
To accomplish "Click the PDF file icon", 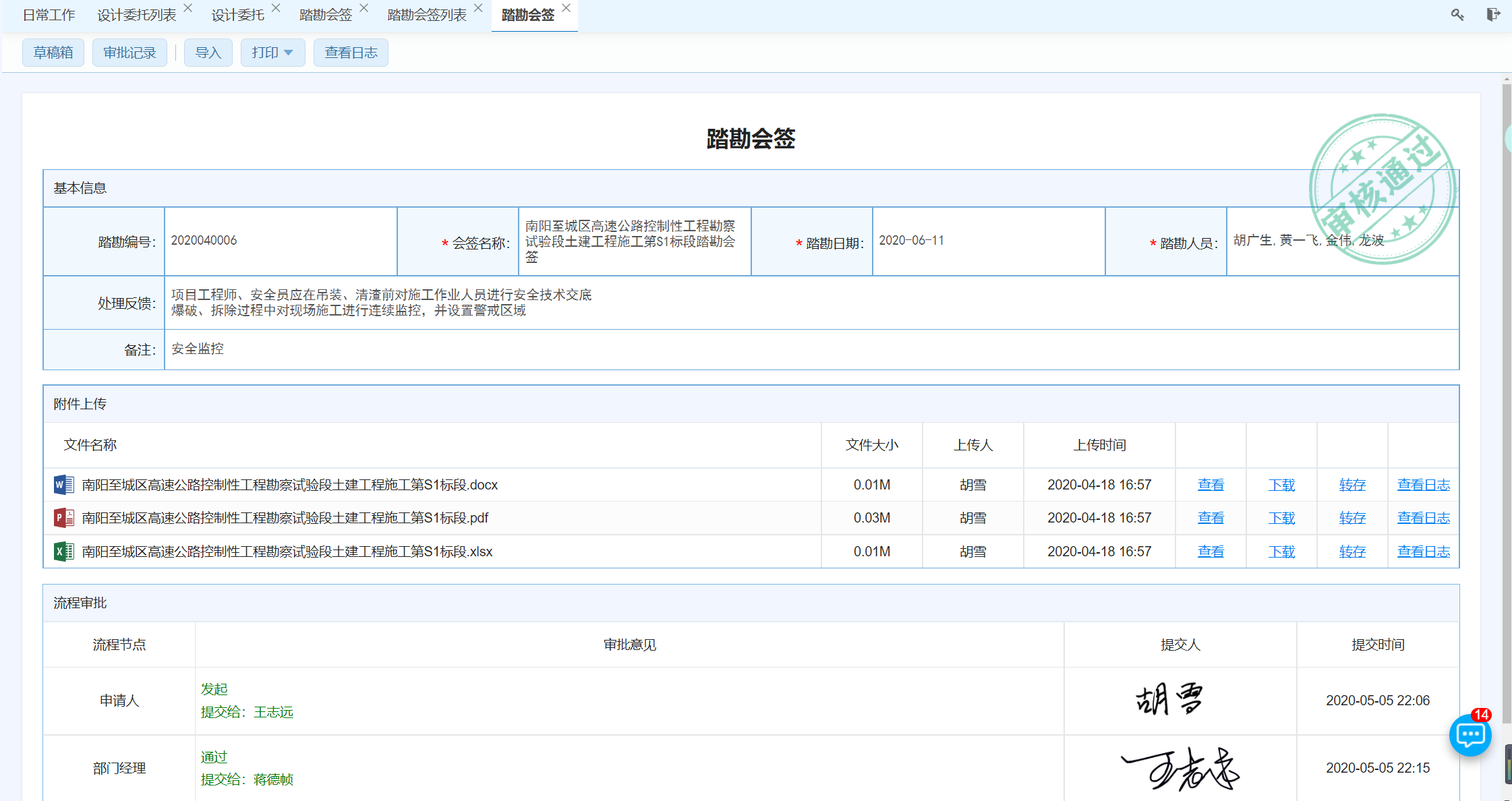I will [x=63, y=518].
